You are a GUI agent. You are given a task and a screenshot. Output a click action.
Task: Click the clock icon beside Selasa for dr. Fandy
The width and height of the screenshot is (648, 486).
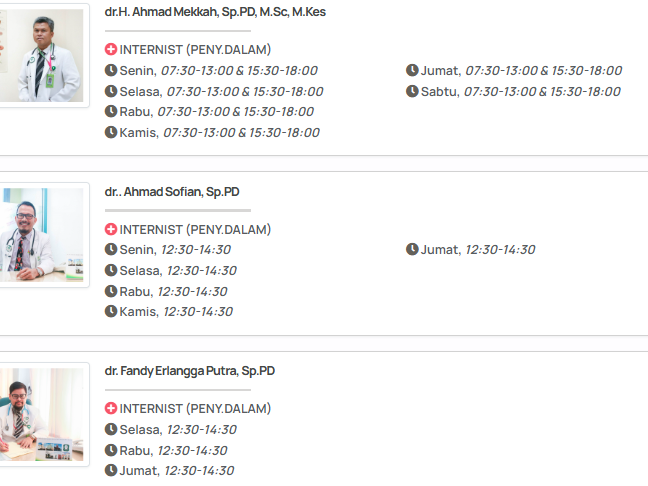[111, 430]
